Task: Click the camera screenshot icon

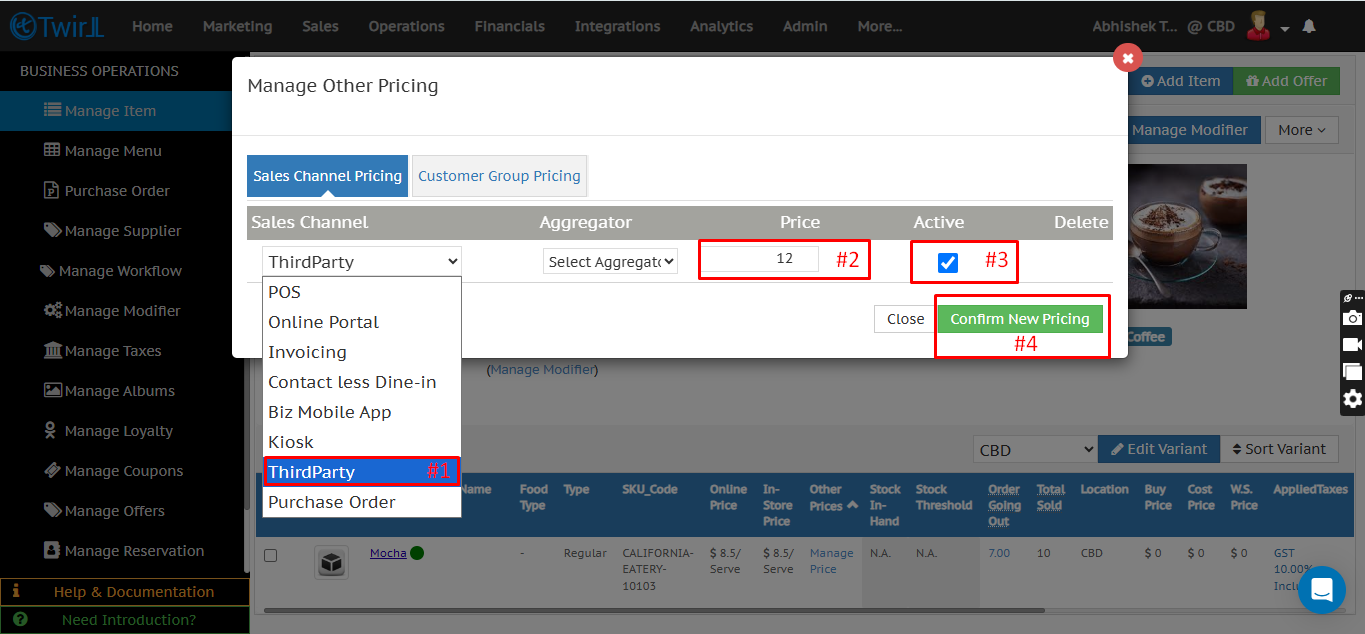Action: (1352, 318)
